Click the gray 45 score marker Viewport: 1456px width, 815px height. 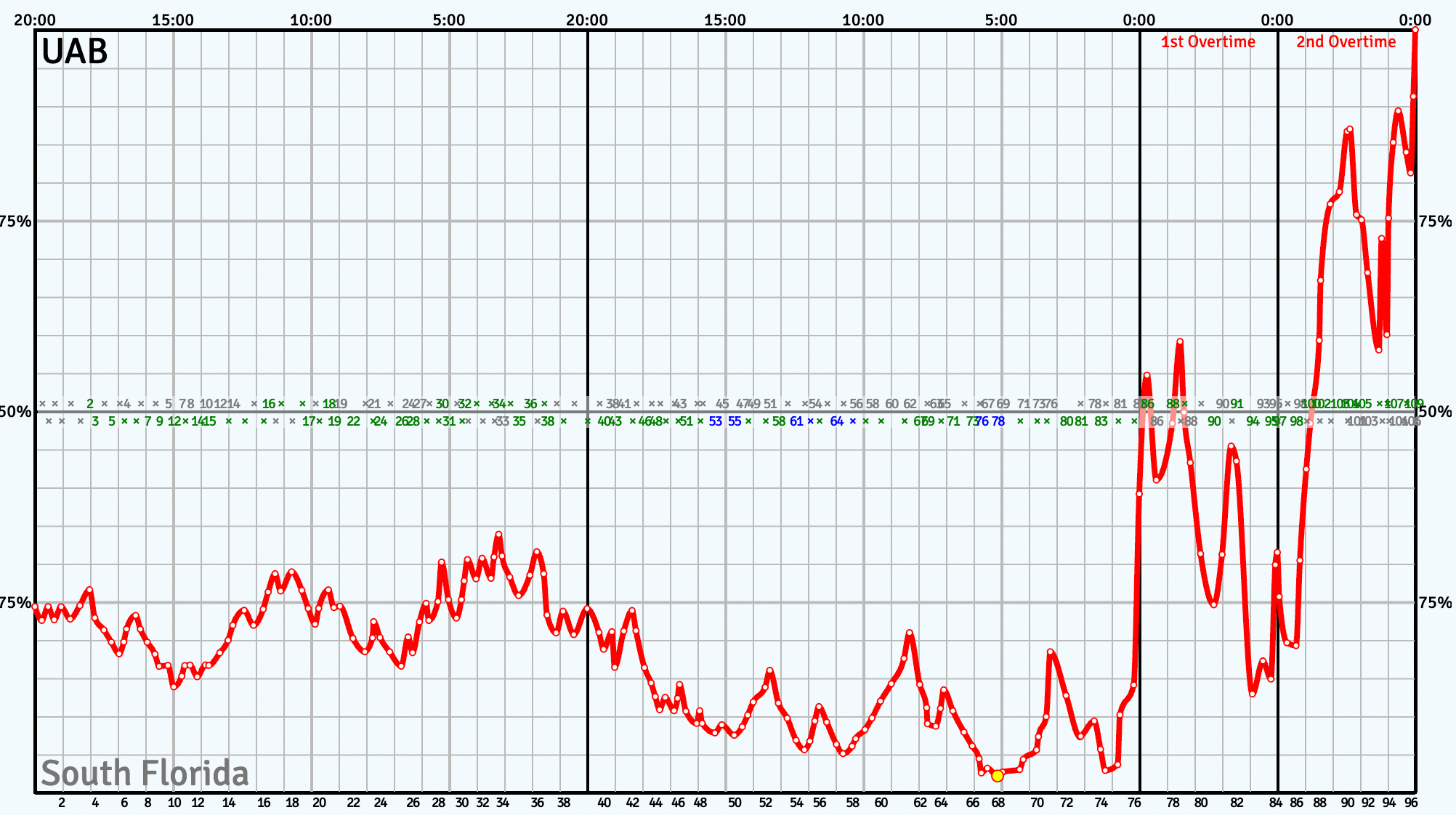pos(722,404)
